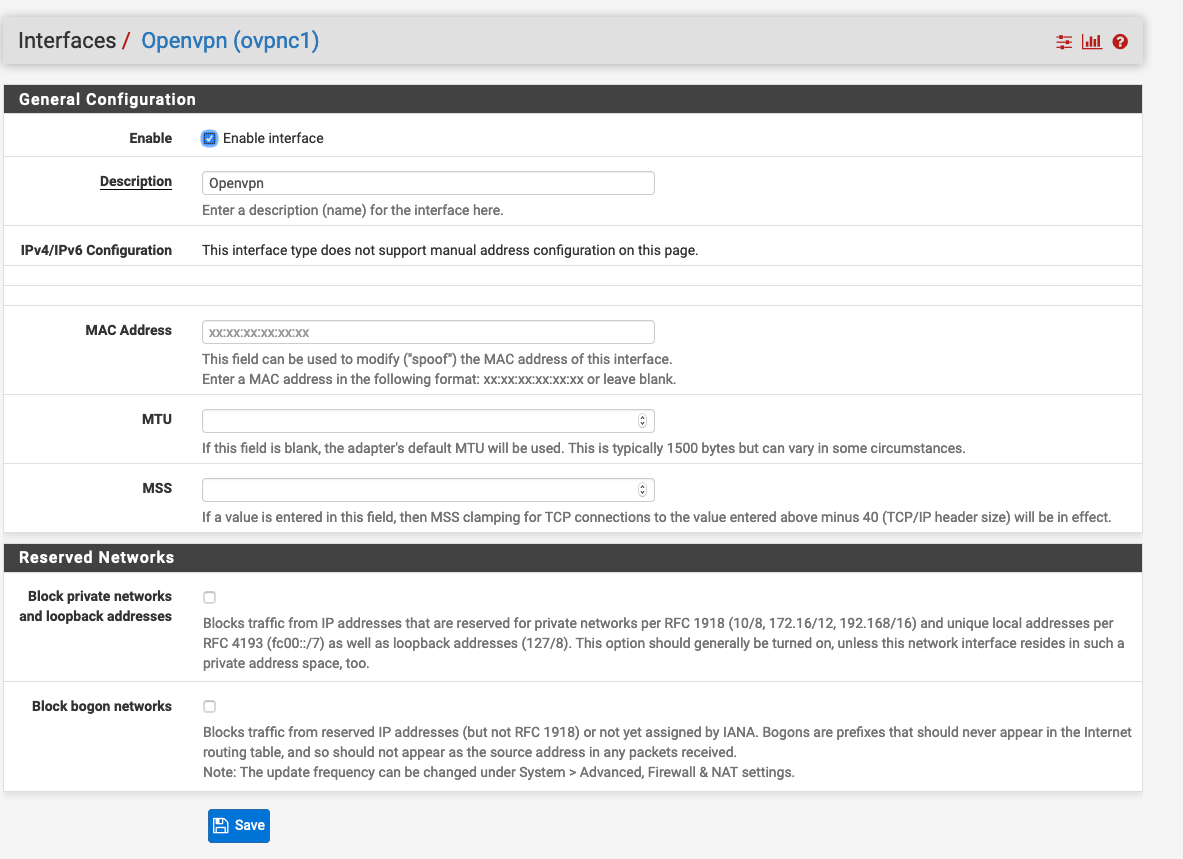Image resolution: width=1183 pixels, height=859 pixels.
Task: Click the MSS number field
Action: [428, 490]
